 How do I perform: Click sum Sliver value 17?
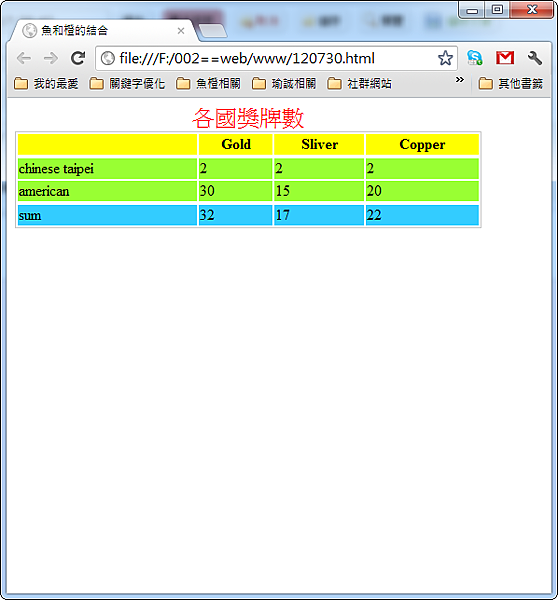point(282,215)
